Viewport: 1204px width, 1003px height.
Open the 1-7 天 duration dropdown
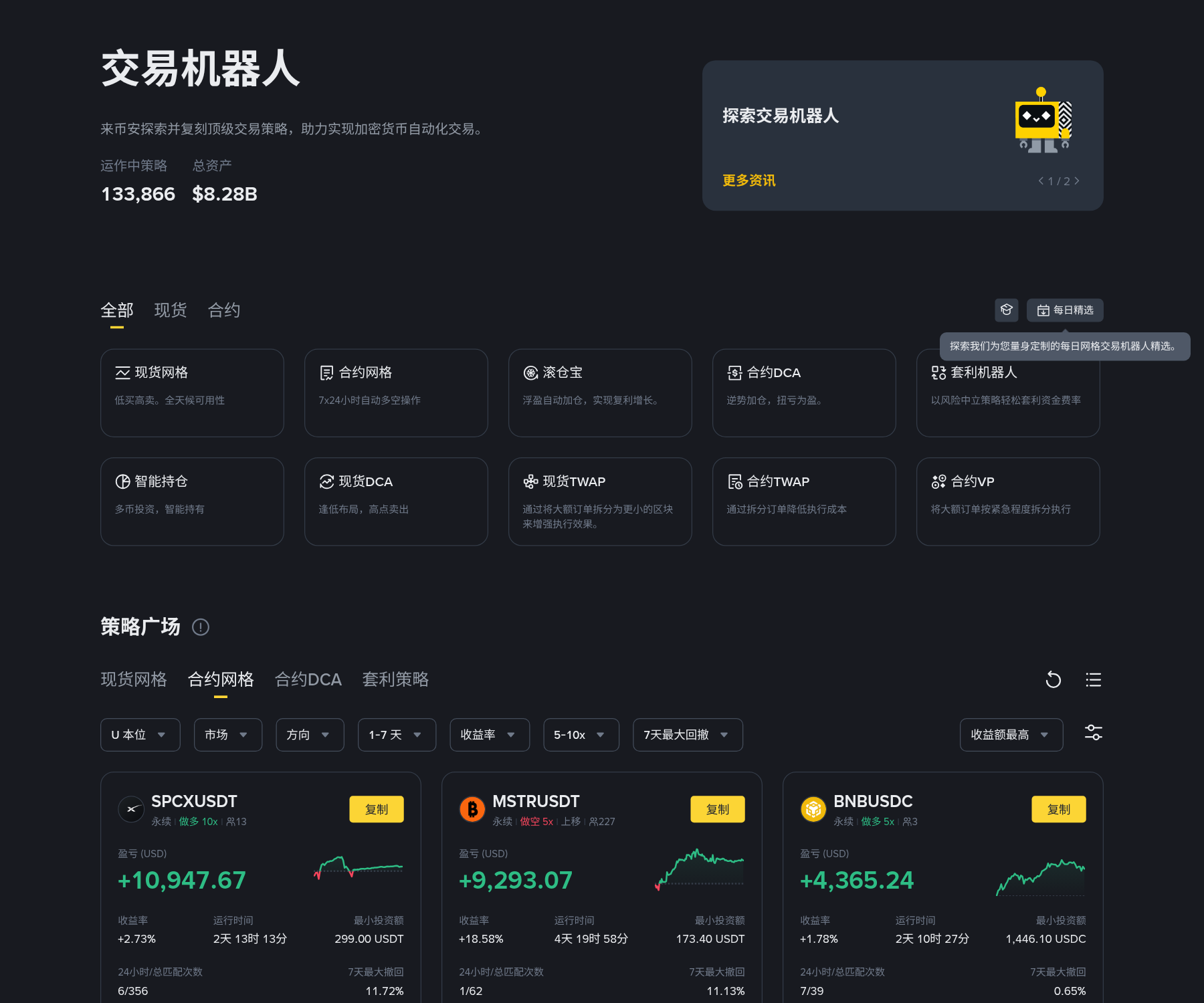(x=397, y=735)
